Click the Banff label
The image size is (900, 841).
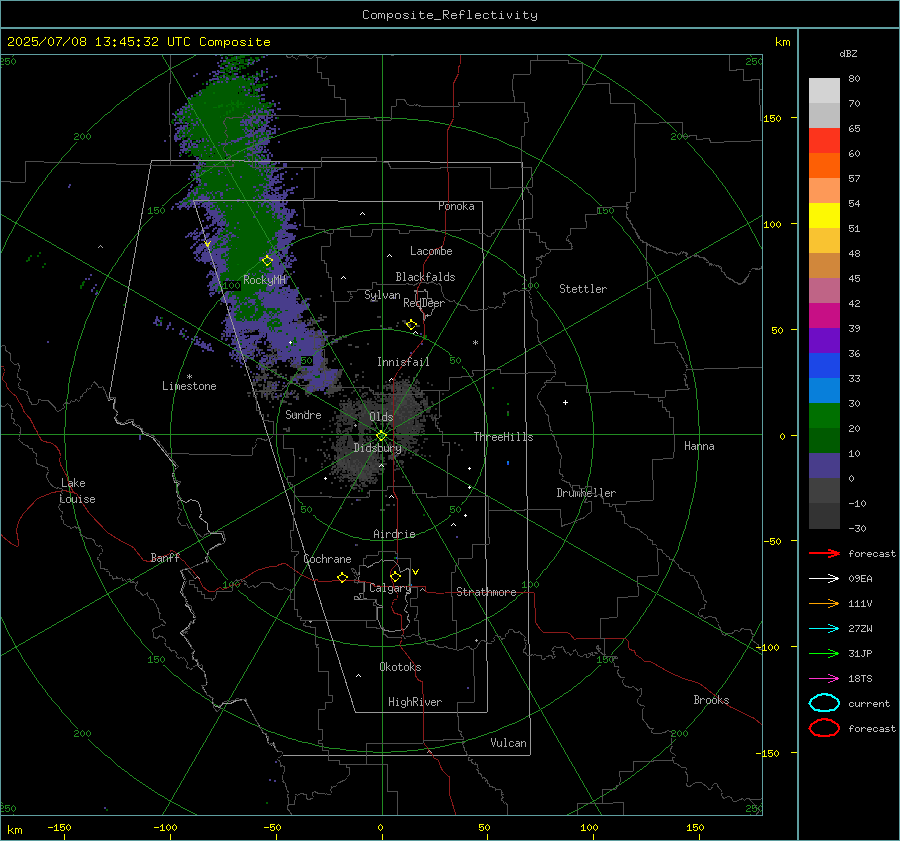(x=165, y=558)
